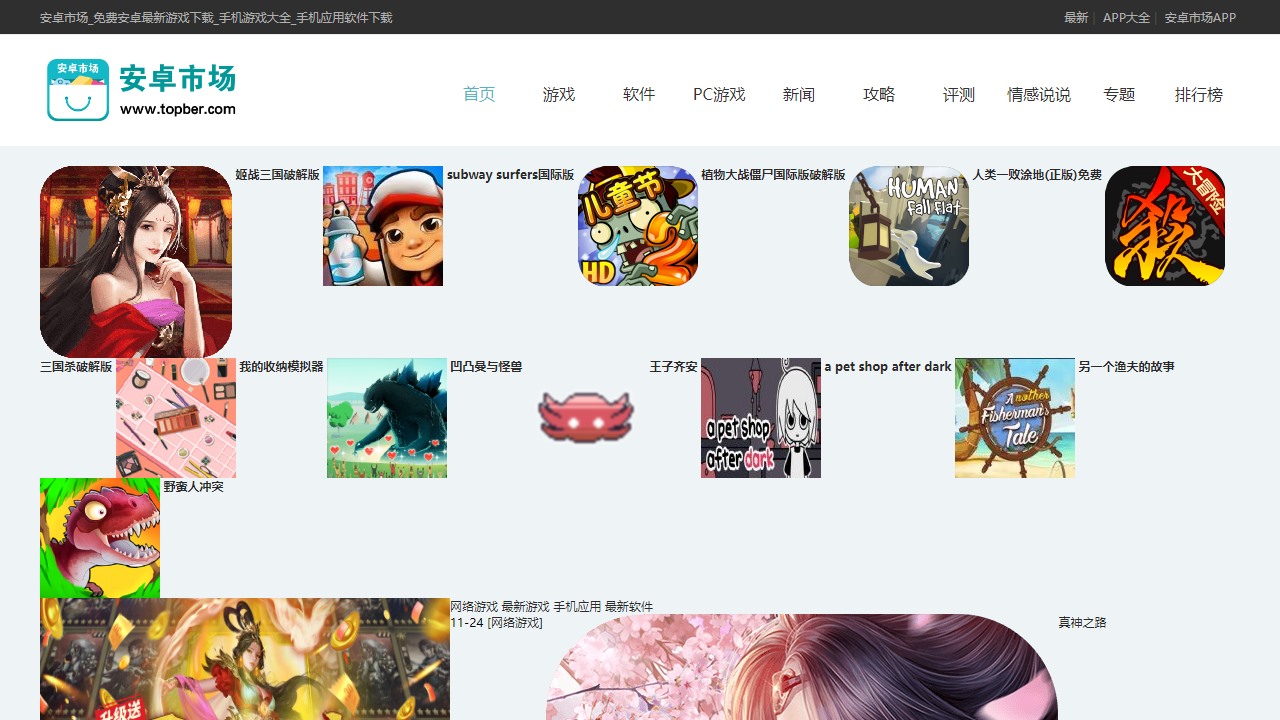Open the Human Fall Flat game icon
The image size is (1280, 720).
[909, 226]
